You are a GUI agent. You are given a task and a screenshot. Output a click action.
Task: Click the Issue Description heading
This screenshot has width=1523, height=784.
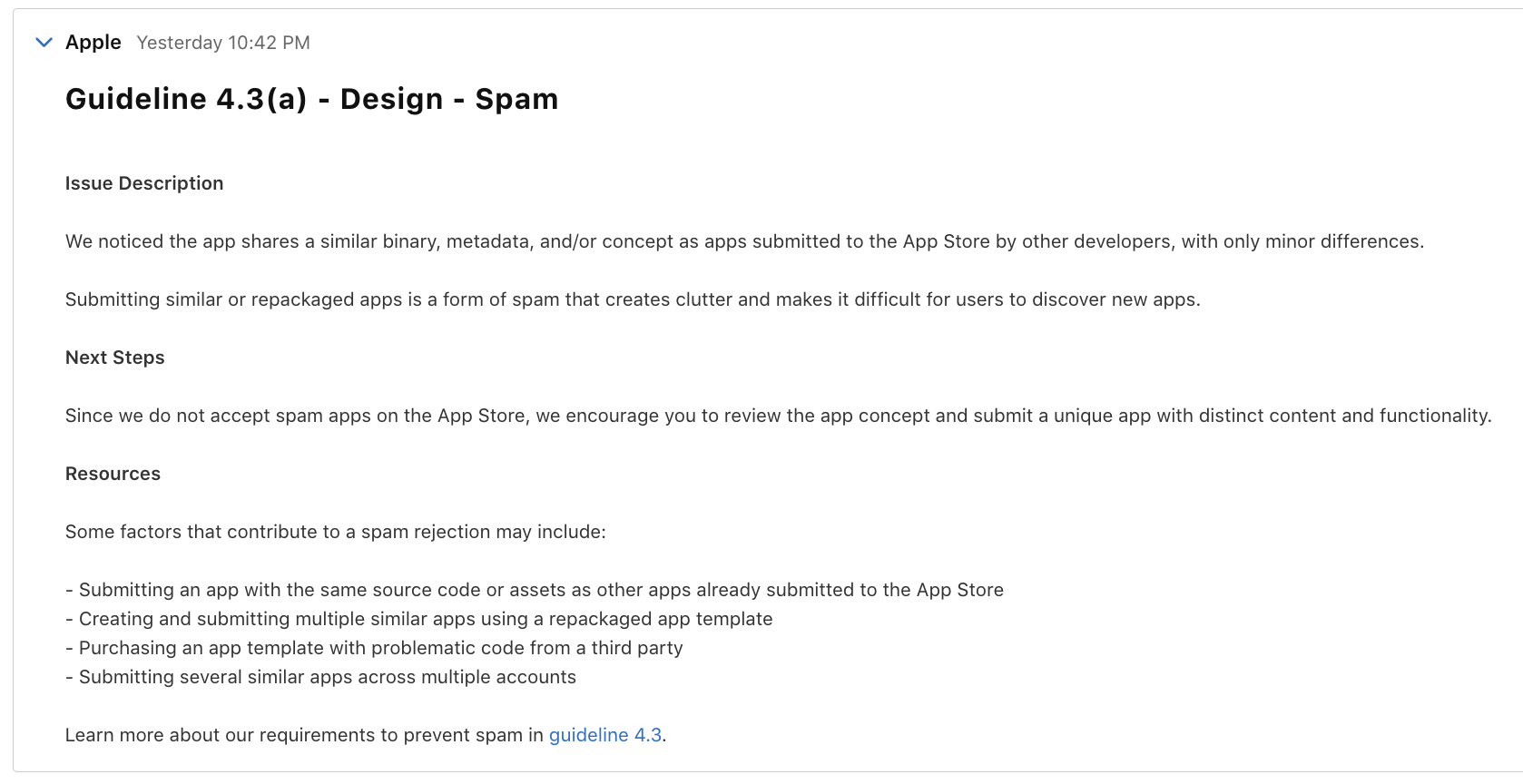(x=144, y=183)
